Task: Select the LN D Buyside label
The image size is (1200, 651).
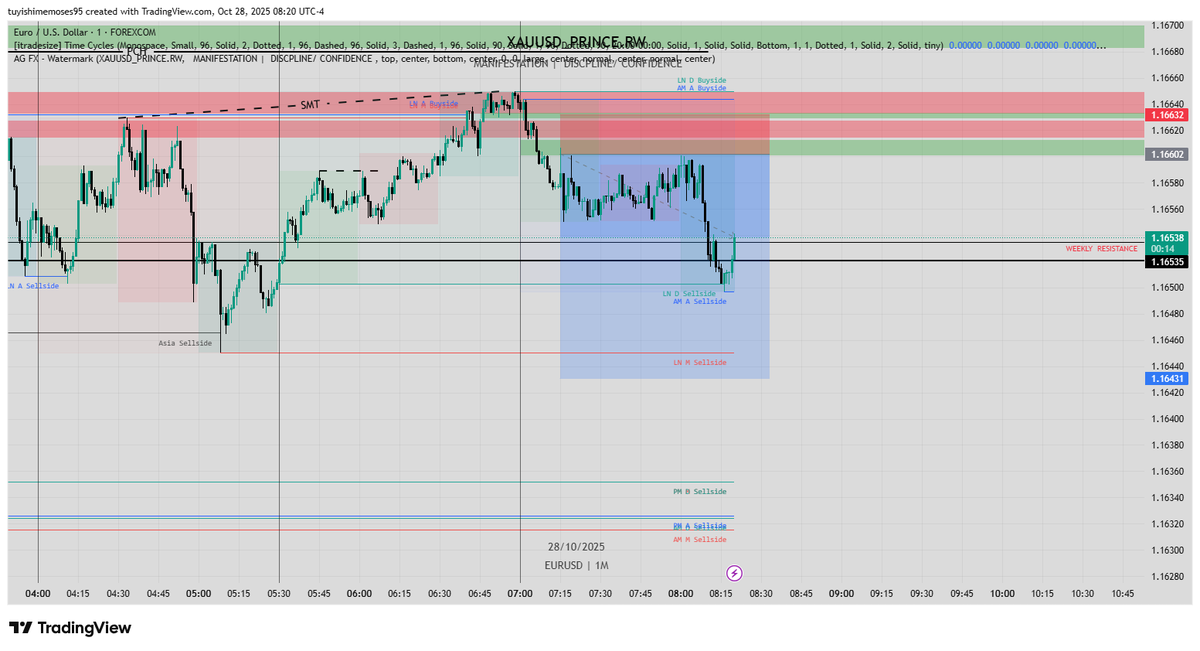Action: point(701,80)
